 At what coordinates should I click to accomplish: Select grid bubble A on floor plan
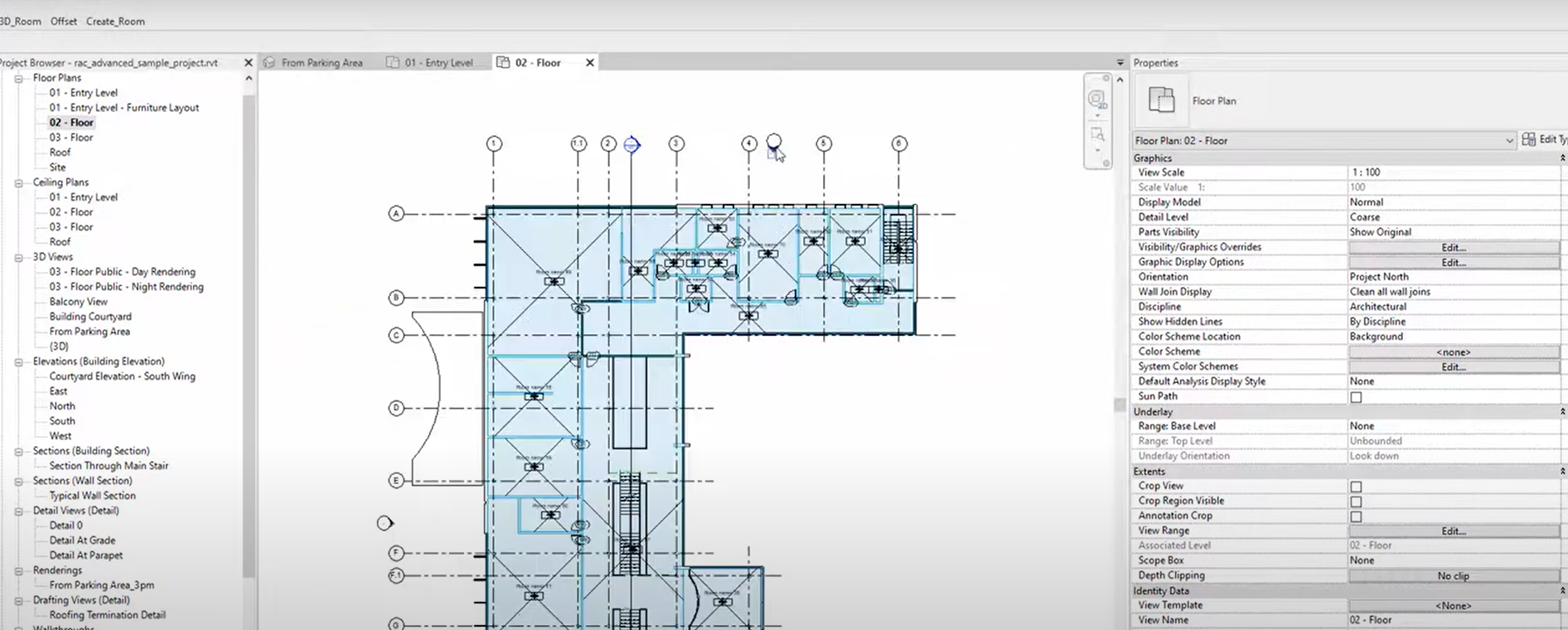pyautogui.click(x=396, y=214)
